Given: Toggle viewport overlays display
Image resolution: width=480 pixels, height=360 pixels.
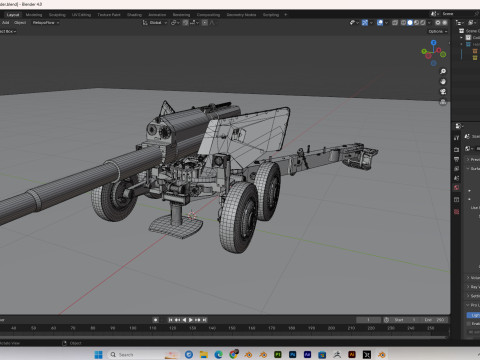Looking at the screenshot, I should 380,23.
